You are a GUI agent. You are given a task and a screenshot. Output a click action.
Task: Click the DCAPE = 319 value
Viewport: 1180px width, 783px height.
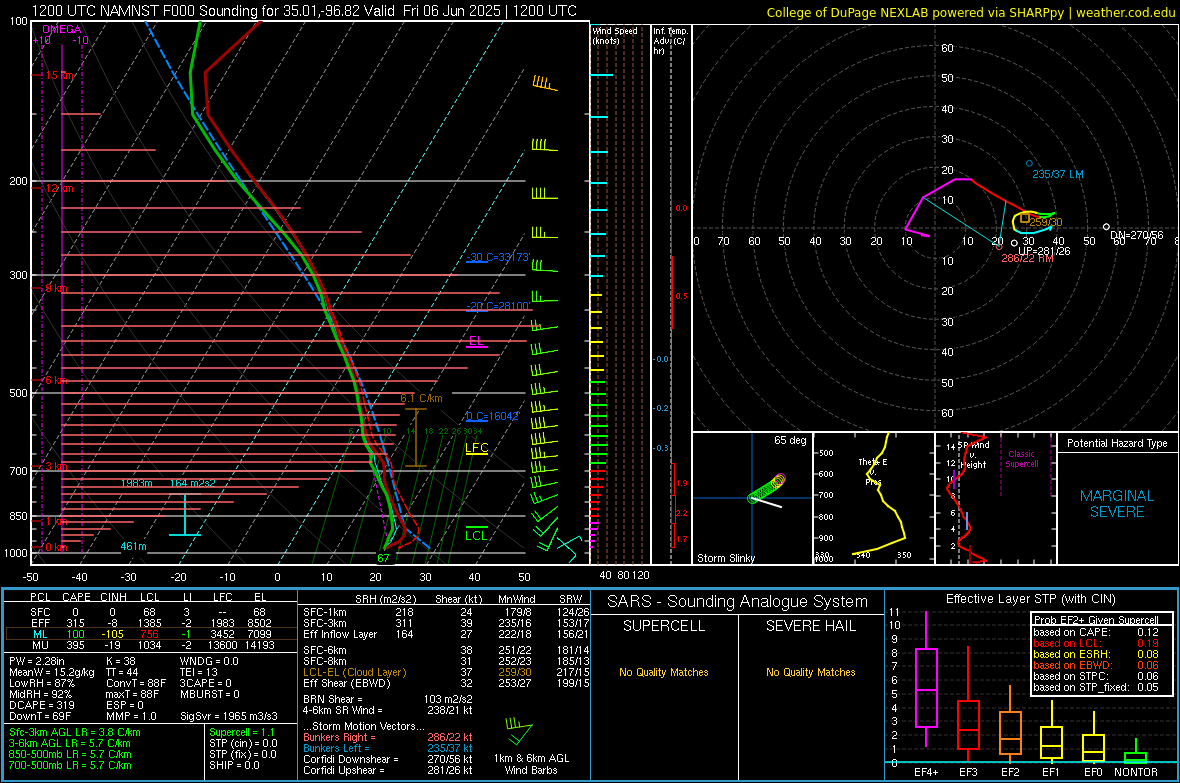pos(40,705)
